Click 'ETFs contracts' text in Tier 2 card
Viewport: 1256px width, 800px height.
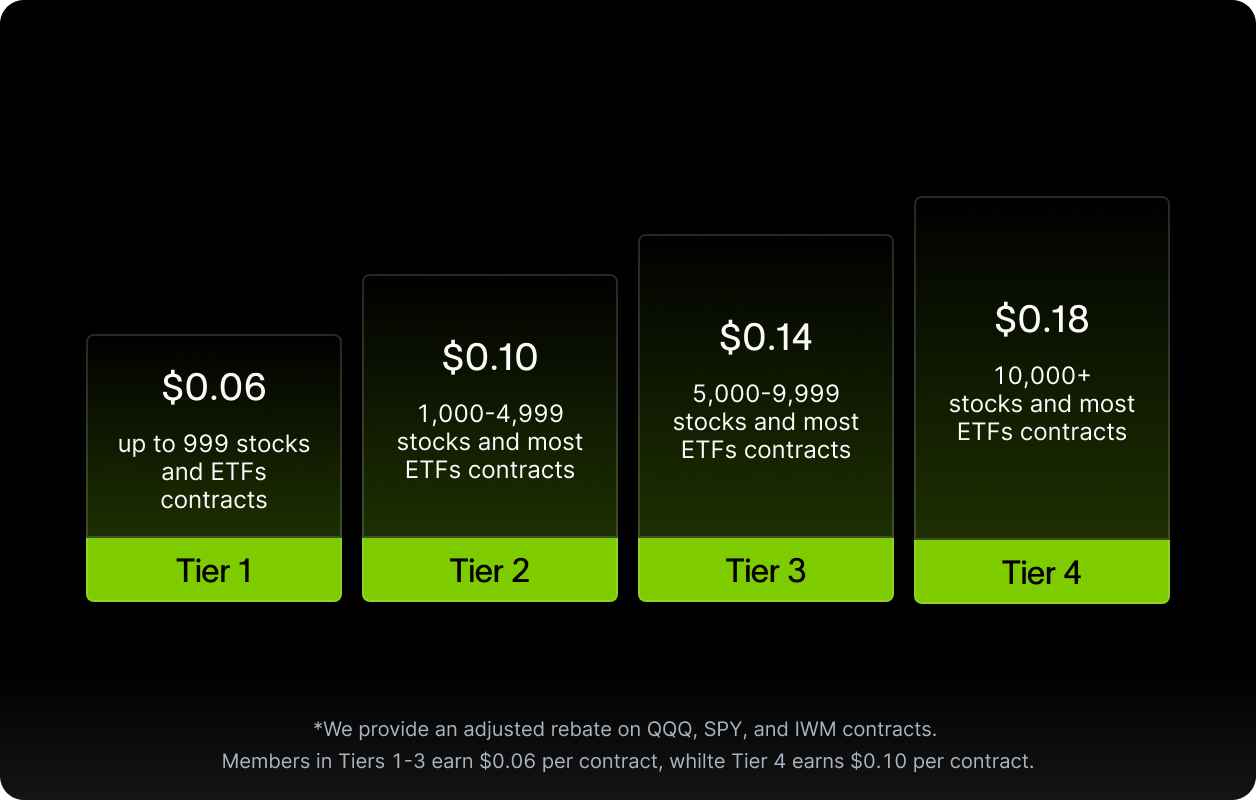tap(490, 470)
